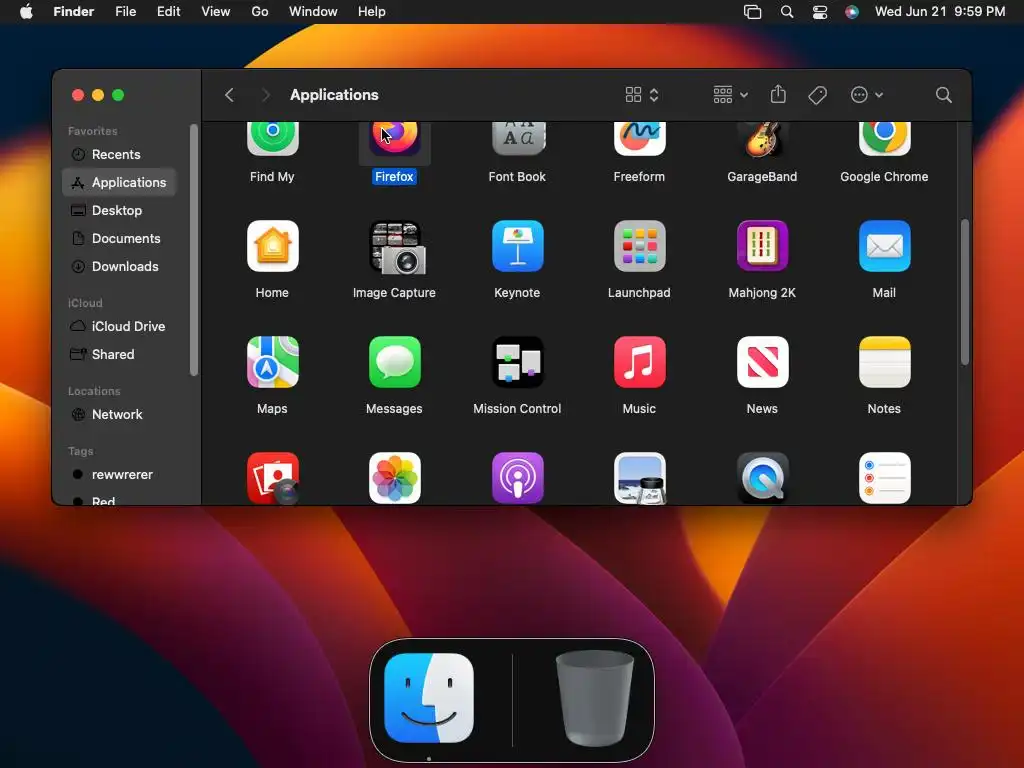Open the Action ellipsis menu dropdown

(867, 95)
